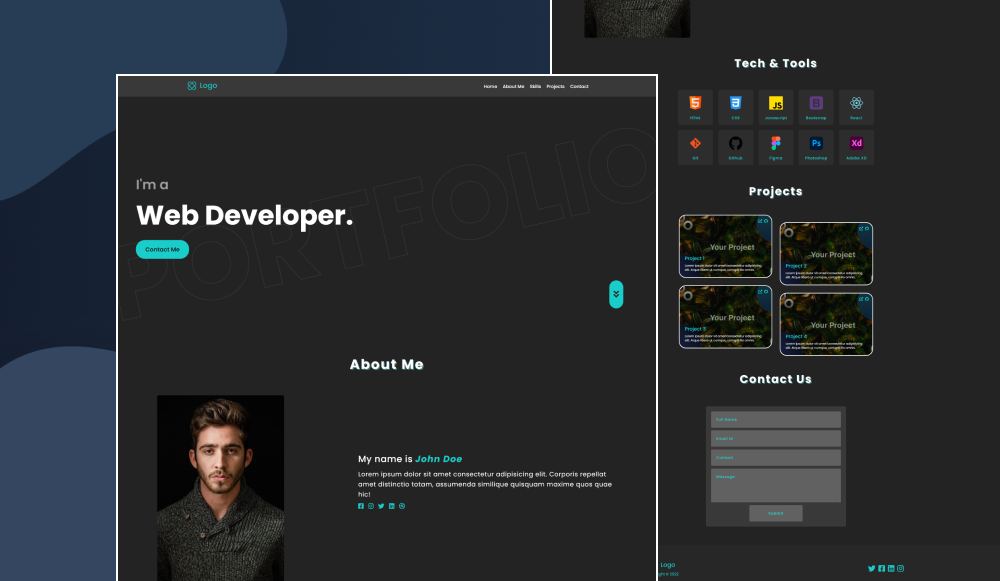The height and width of the screenshot is (581, 1000).
Task: Click the Contact Me button
Action: pos(162,249)
